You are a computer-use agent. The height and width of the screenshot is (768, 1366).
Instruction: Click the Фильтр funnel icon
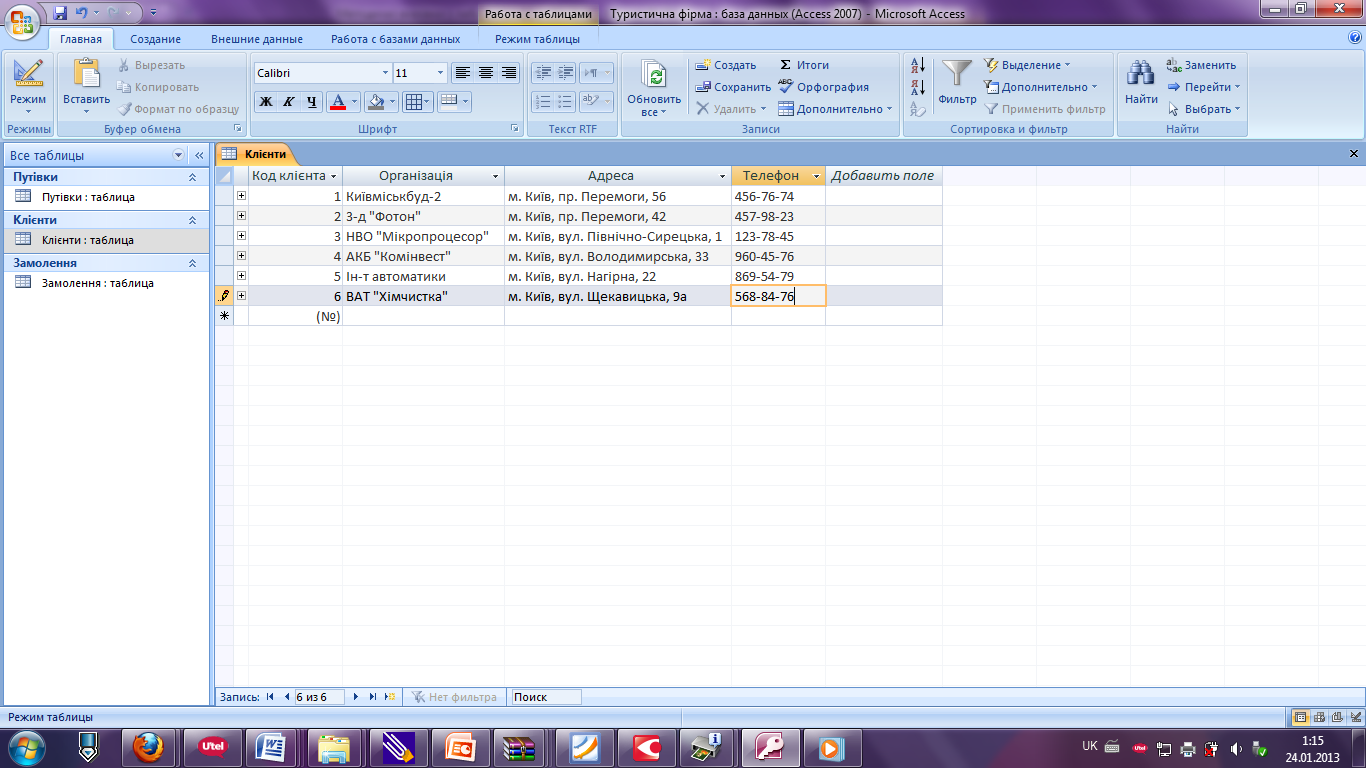pos(957,74)
